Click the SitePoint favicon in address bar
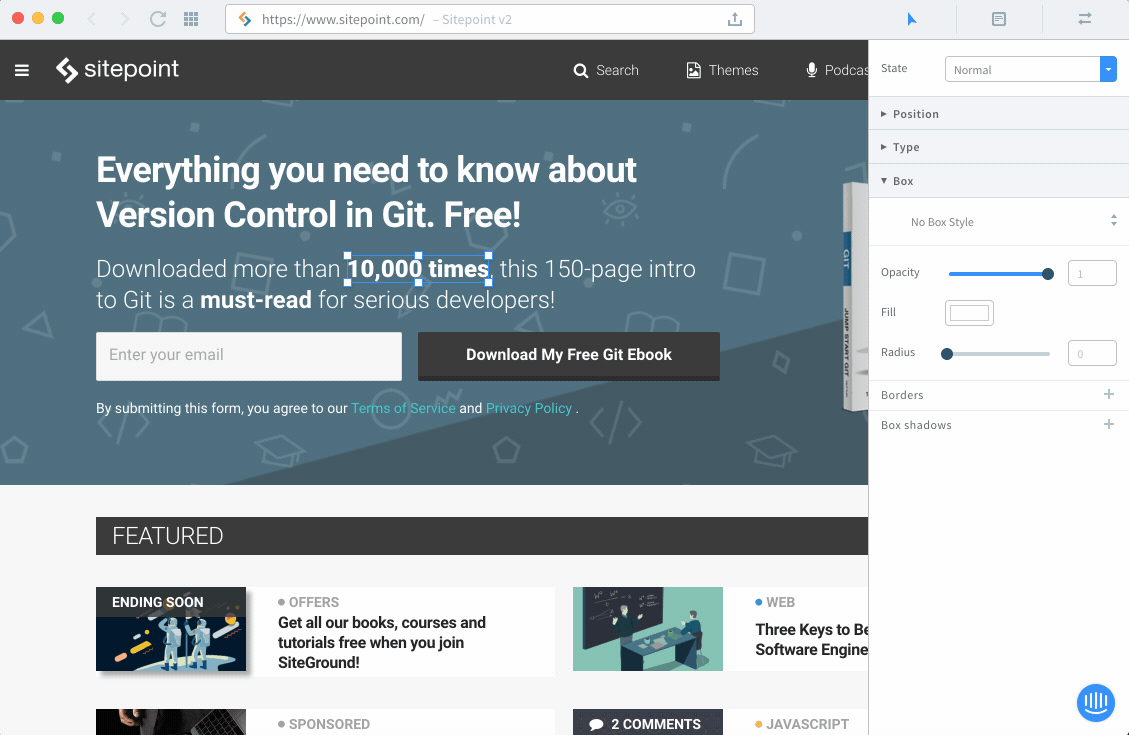1129x735 pixels. coord(245,19)
